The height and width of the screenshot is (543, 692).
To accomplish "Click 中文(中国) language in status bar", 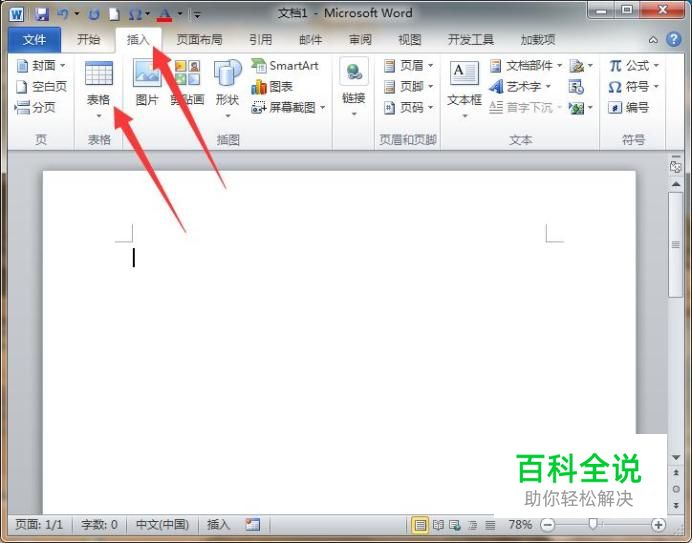I will coord(162,524).
